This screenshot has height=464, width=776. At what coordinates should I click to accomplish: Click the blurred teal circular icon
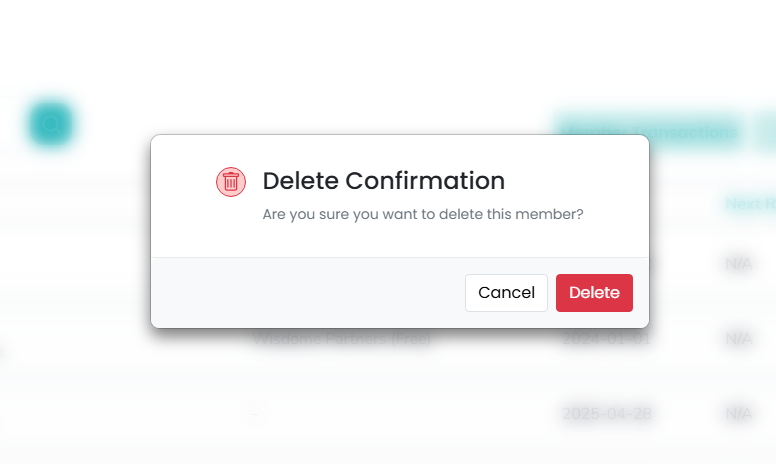pyautogui.click(x=50, y=124)
